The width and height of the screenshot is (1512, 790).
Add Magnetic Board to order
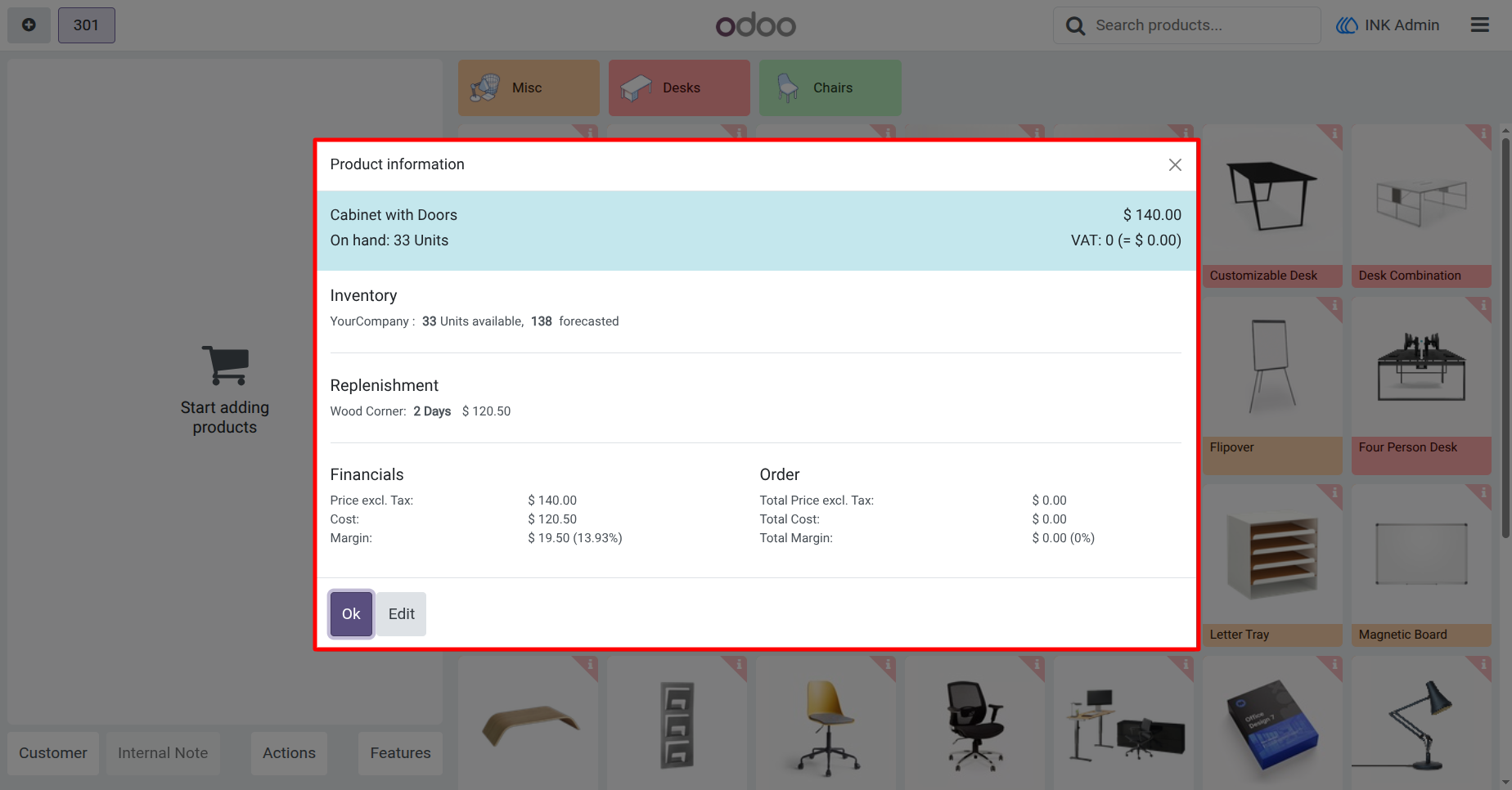1421,565
